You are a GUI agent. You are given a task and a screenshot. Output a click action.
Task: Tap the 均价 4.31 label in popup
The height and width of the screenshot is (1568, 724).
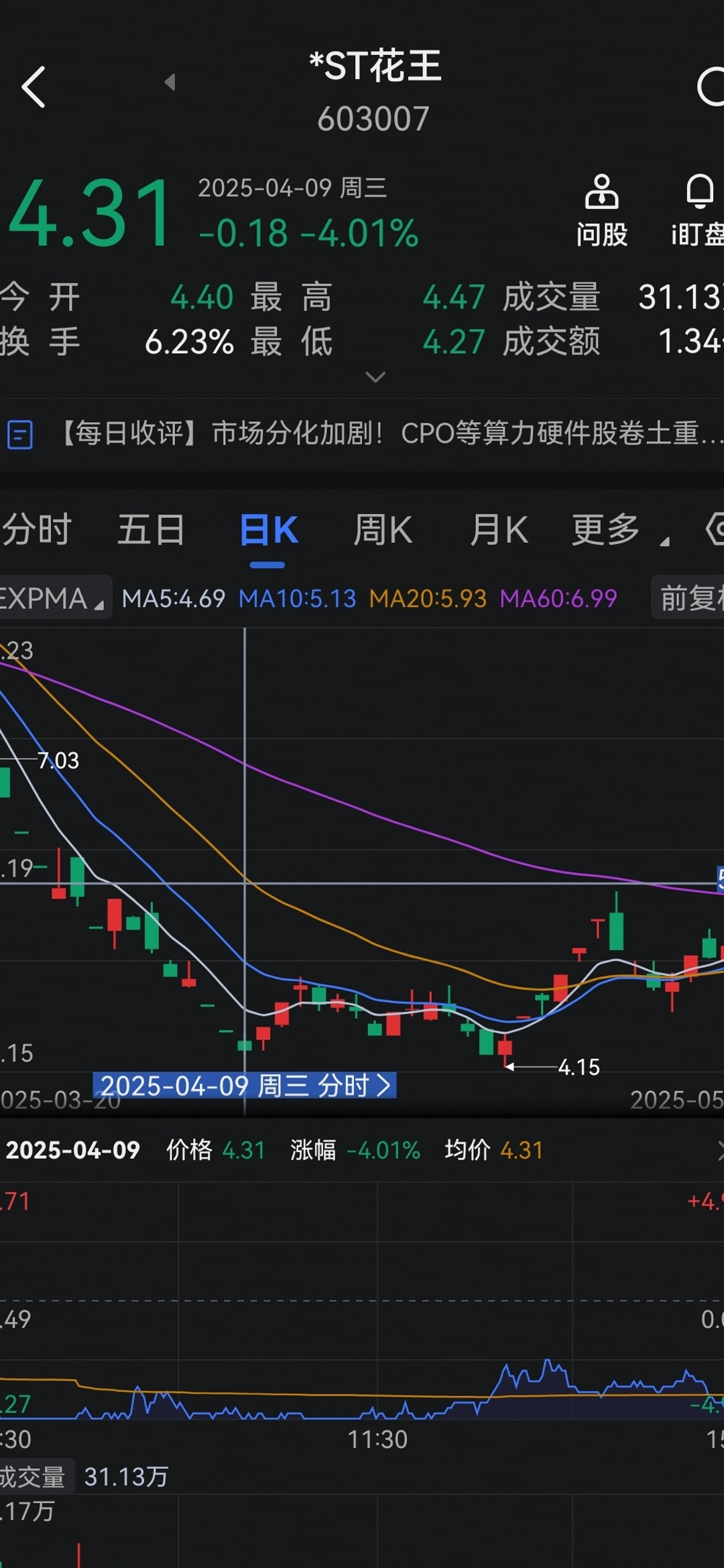tap(494, 1151)
